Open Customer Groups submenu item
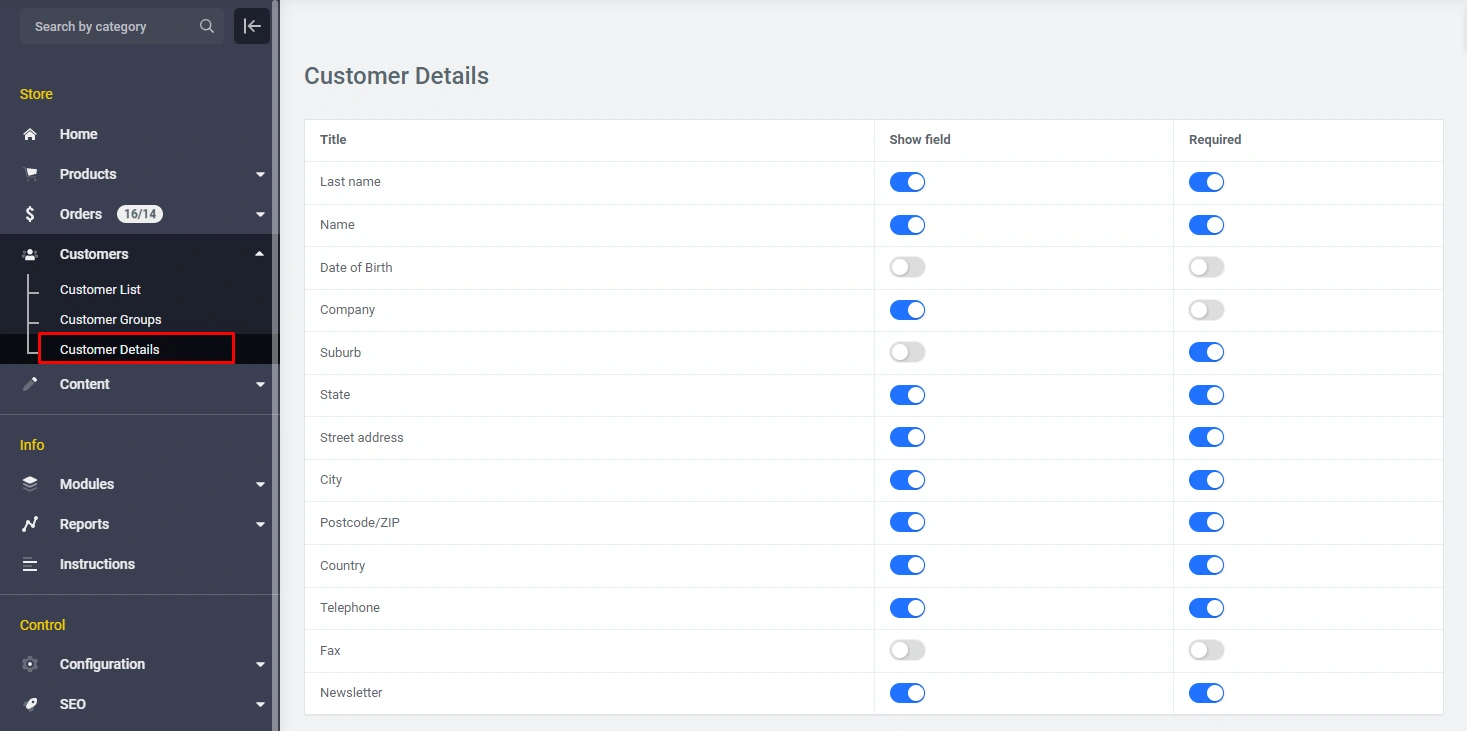The height and width of the screenshot is (731, 1467). click(110, 320)
